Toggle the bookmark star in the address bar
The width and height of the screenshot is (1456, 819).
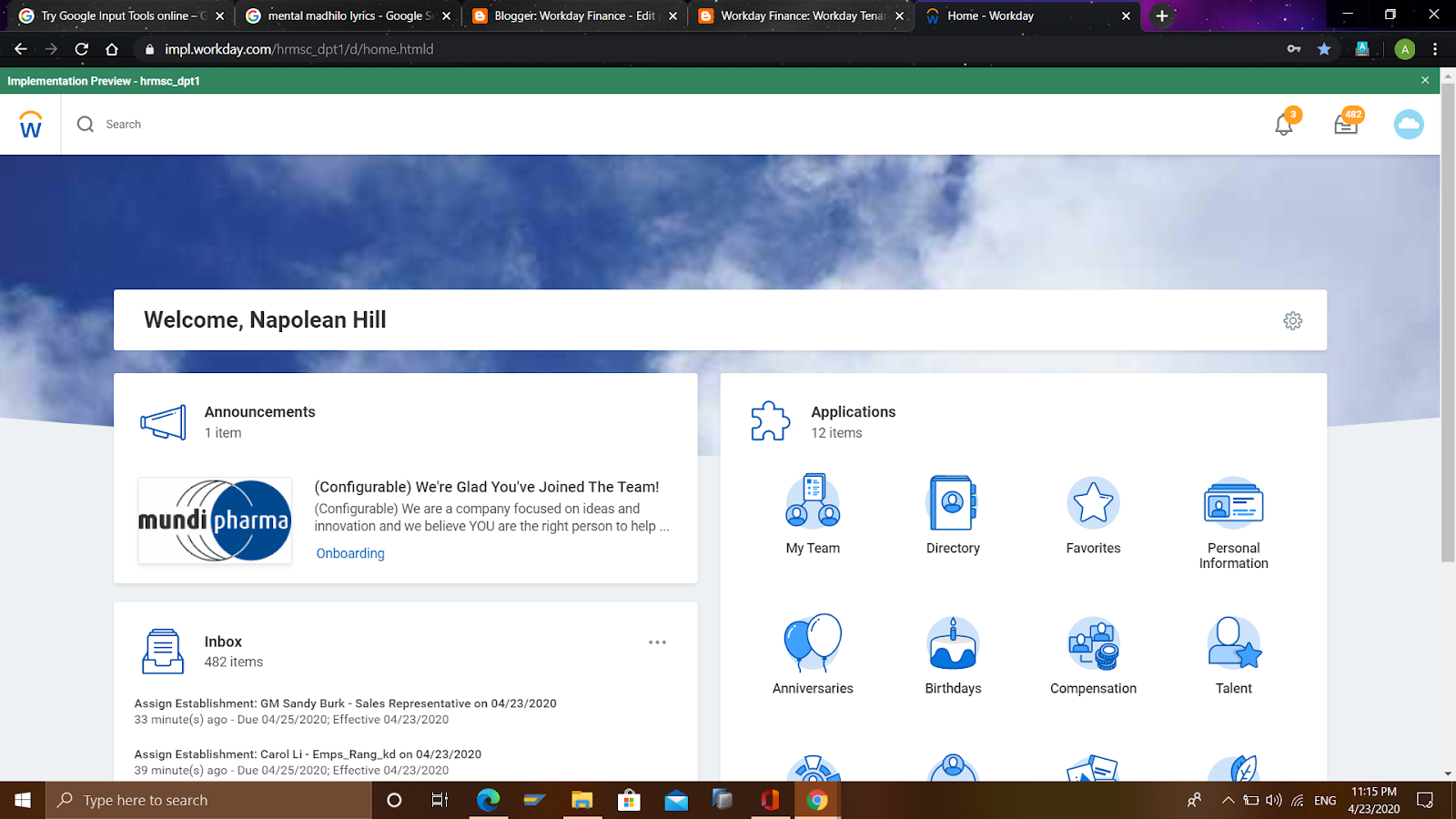1324,49
